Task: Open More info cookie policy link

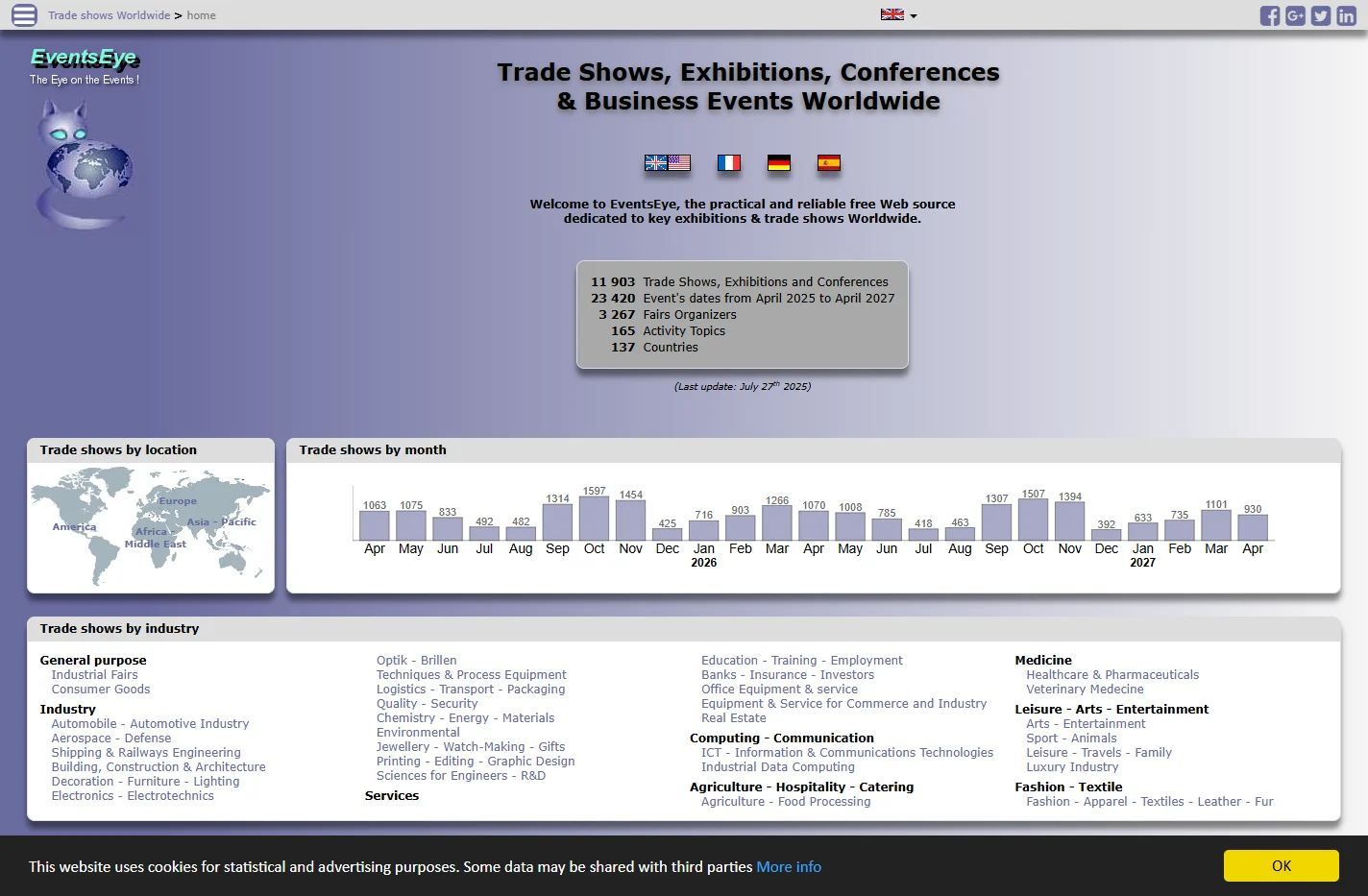Action: (789, 866)
